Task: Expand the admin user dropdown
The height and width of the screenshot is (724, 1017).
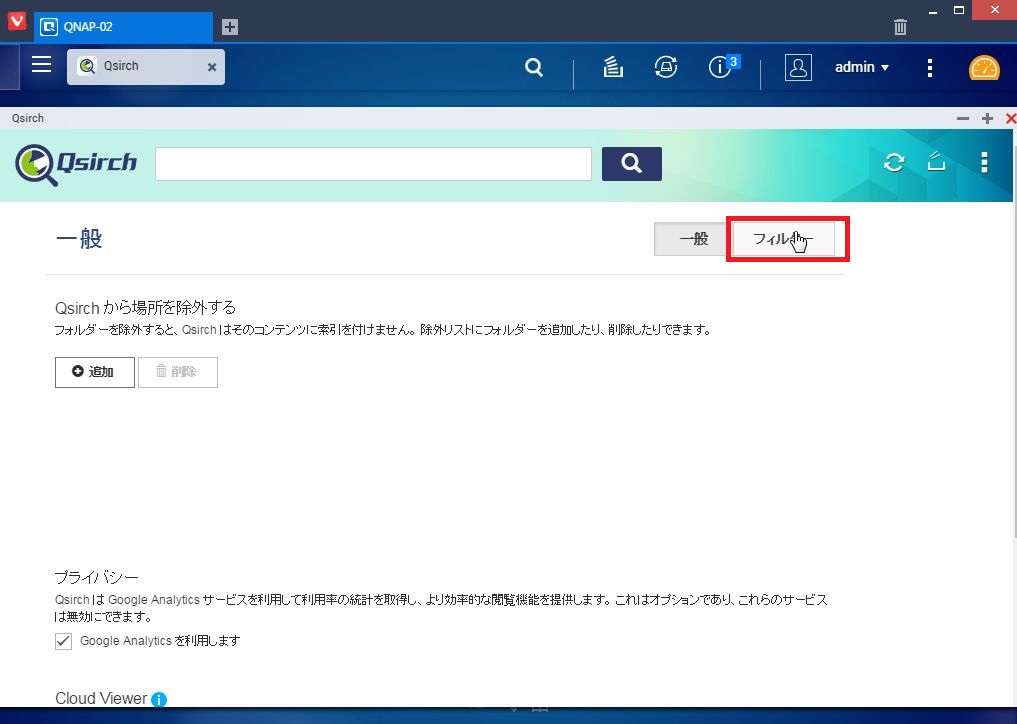Action: (x=861, y=67)
